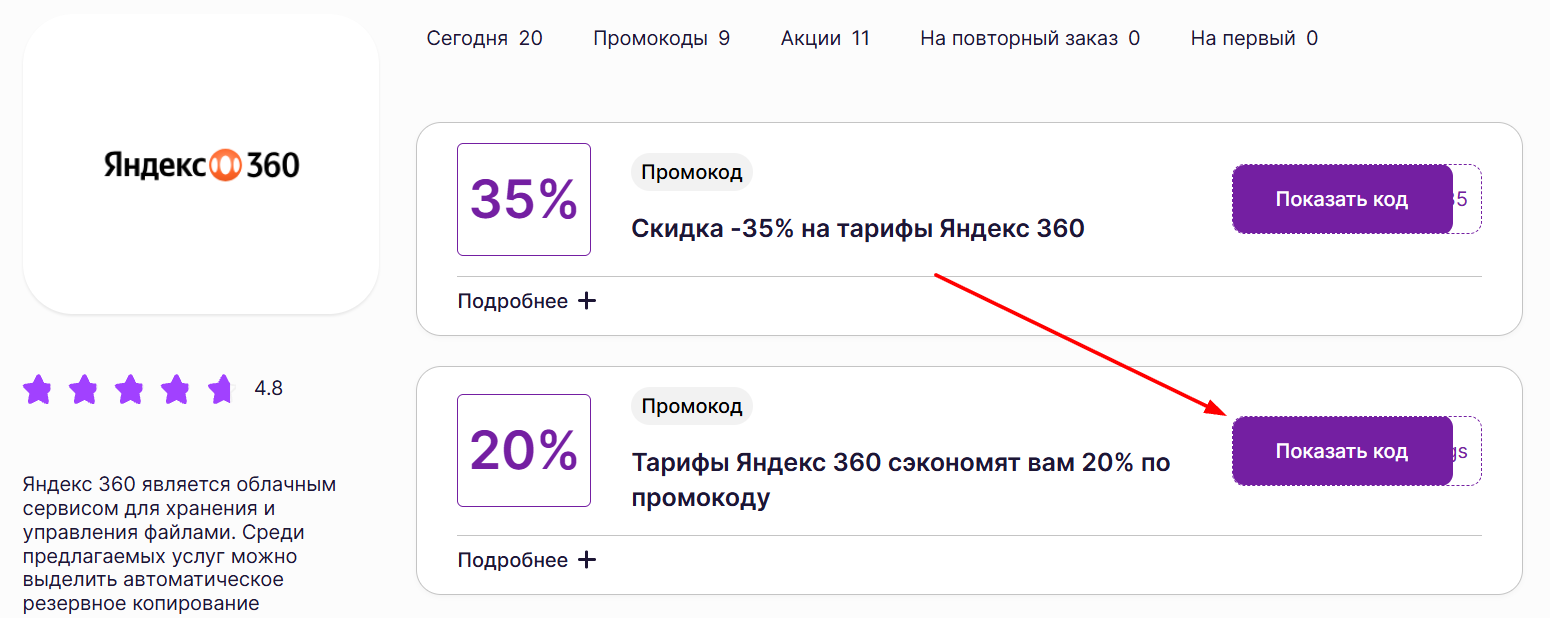Open the Акции section

click(x=824, y=37)
